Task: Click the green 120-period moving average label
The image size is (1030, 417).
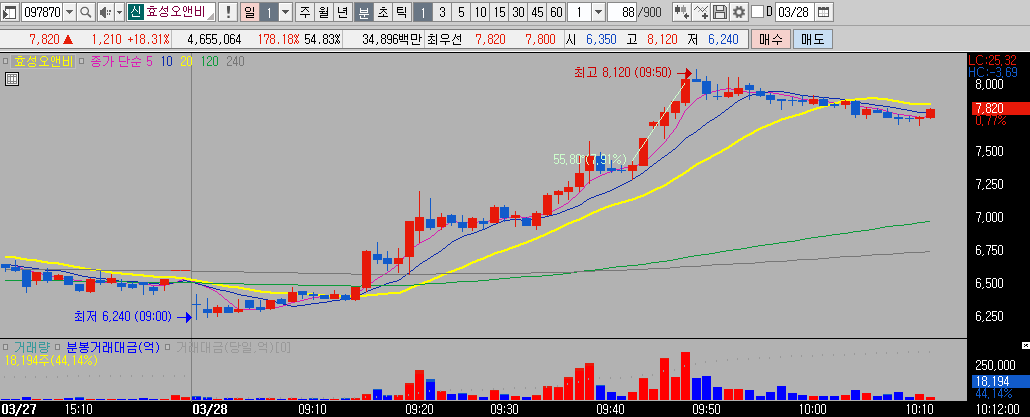Action: [211, 62]
